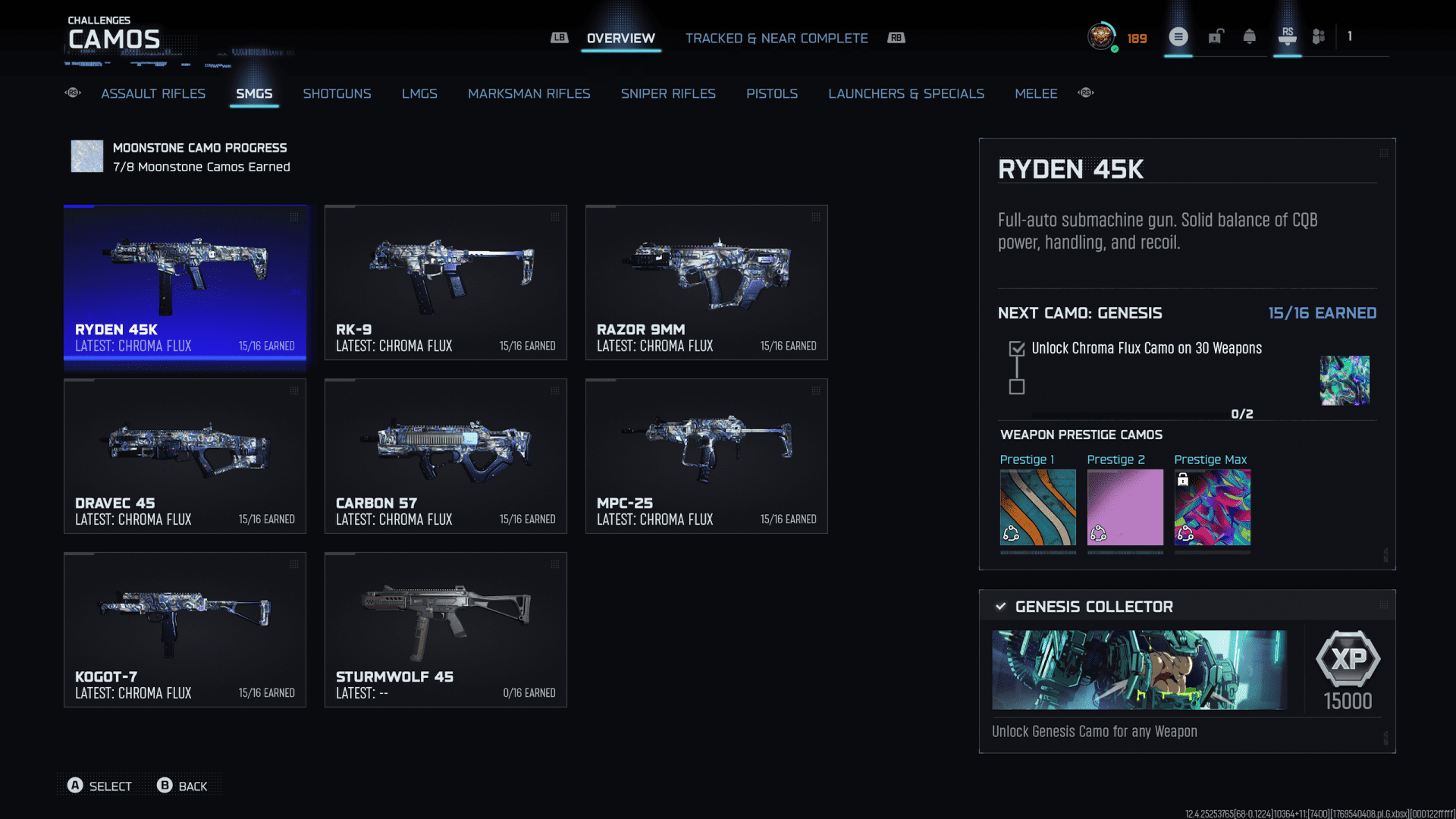Select the Sturmwolf 45 weapon card

coord(446,629)
